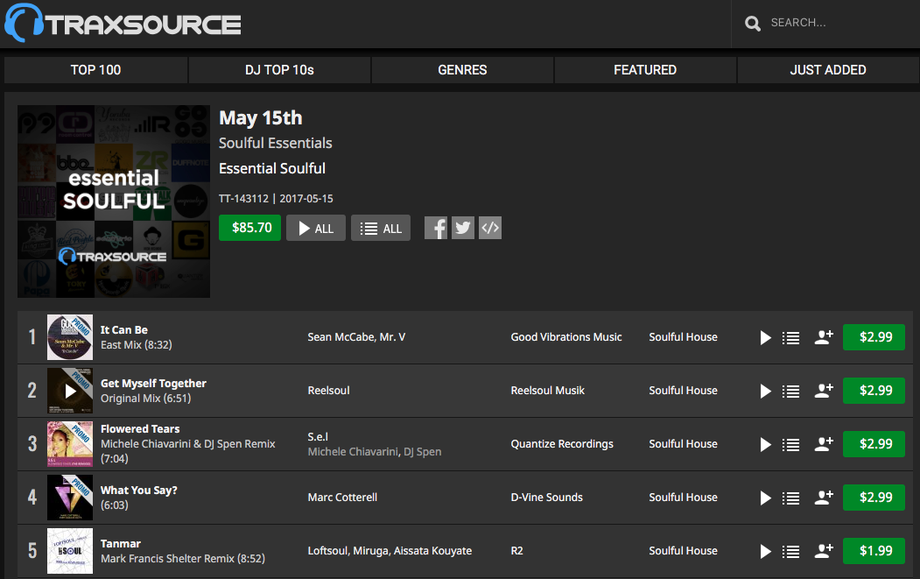Buy the full chart for $85.70

point(250,228)
